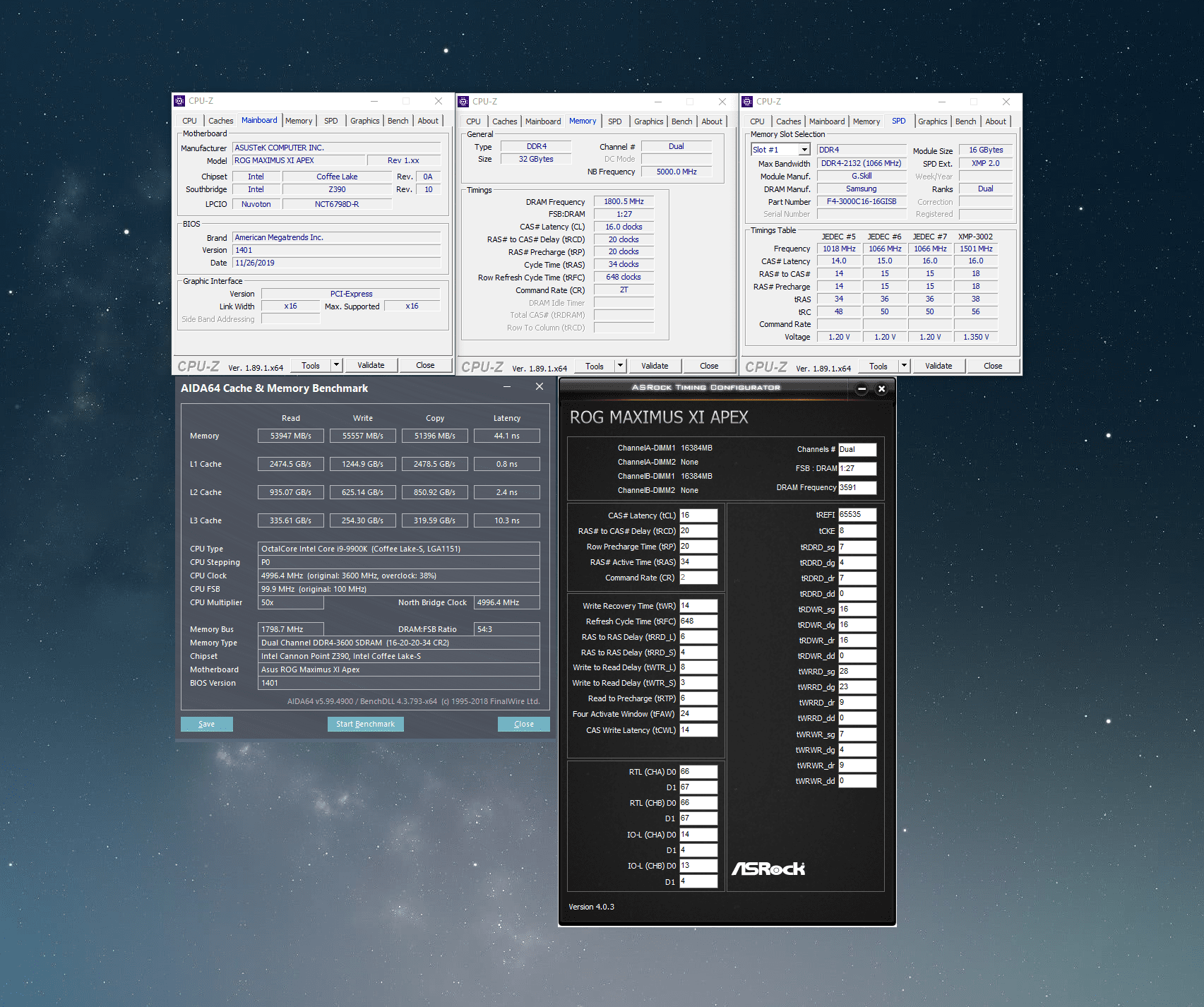Expand Tools dropdown arrow in SPD CPU-Z window
This screenshot has width=1204, height=1007.
point(905,366)
